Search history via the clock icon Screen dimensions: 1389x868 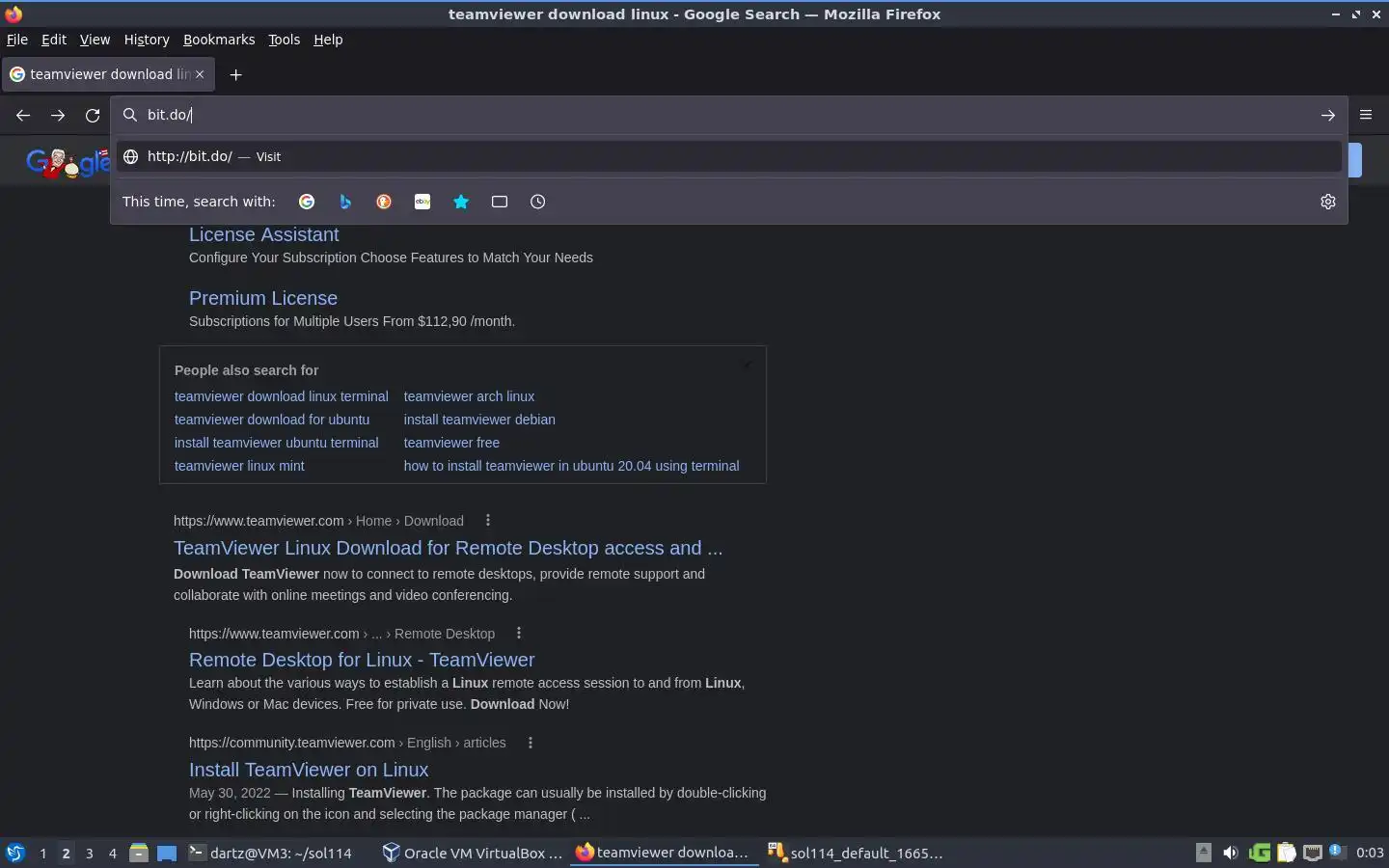(538, 202)
